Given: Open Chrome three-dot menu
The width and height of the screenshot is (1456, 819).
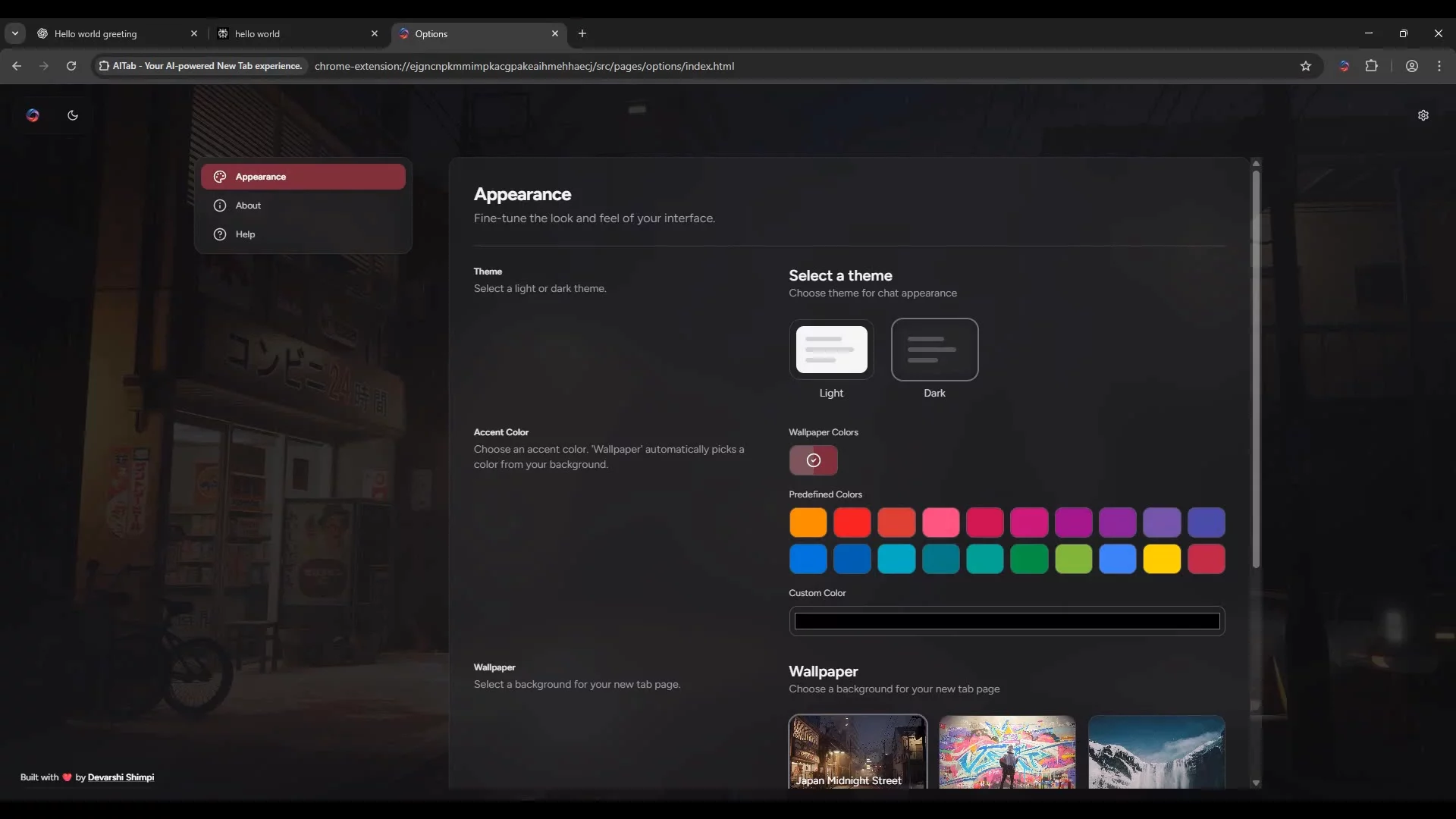Looking at the screenshot, I should coord(1439,66).
